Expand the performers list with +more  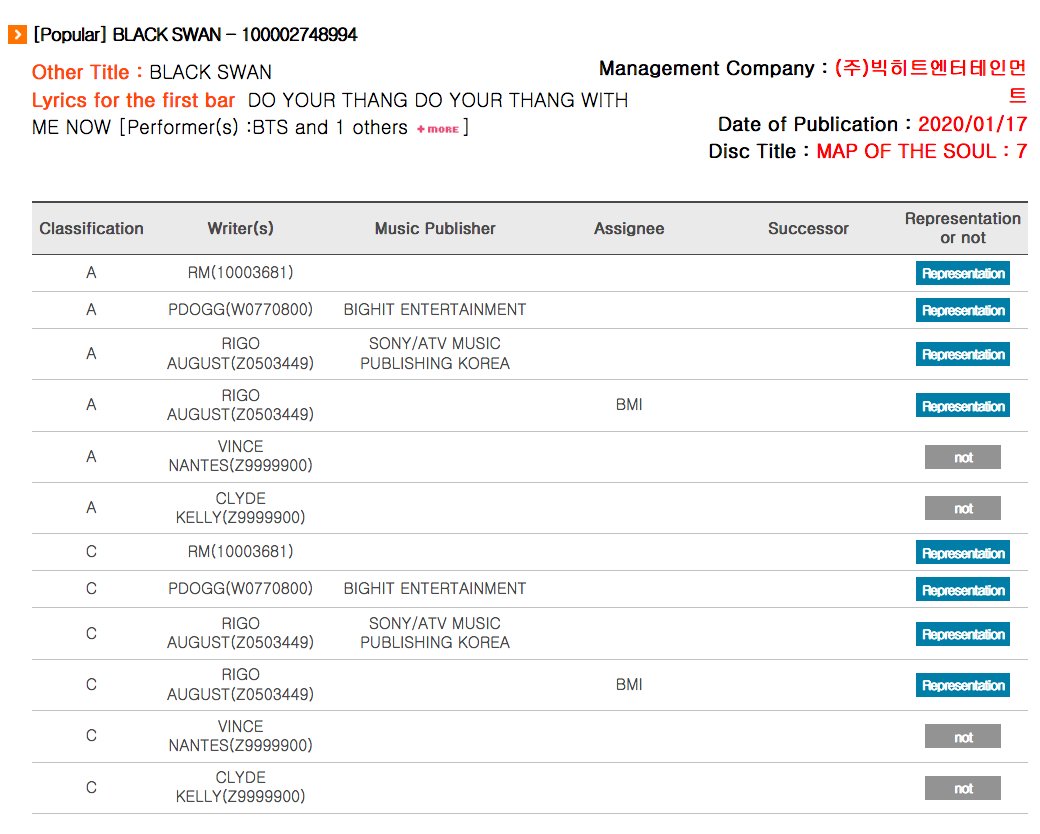(438, 129)
